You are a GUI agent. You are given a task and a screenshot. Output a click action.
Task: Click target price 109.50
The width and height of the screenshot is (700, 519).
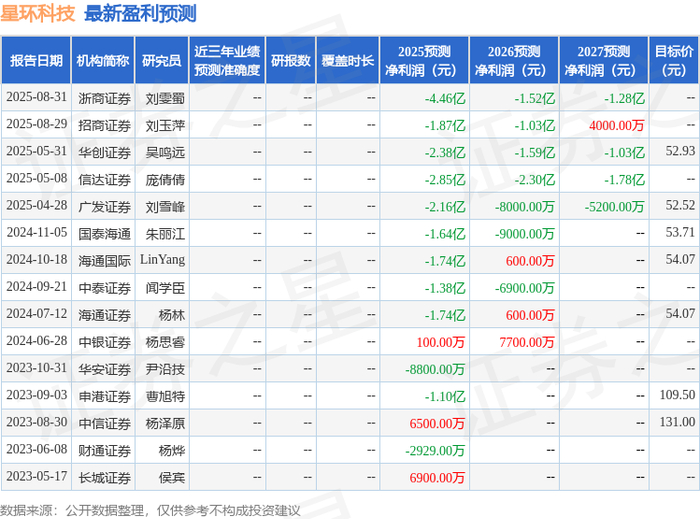coord(677,395)
